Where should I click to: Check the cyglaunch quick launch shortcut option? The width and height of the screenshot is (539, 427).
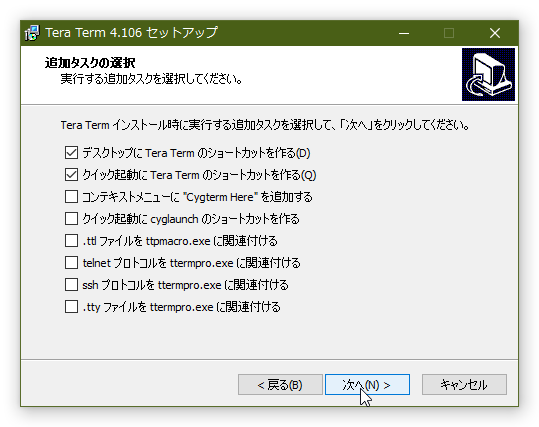pos(71,219)
